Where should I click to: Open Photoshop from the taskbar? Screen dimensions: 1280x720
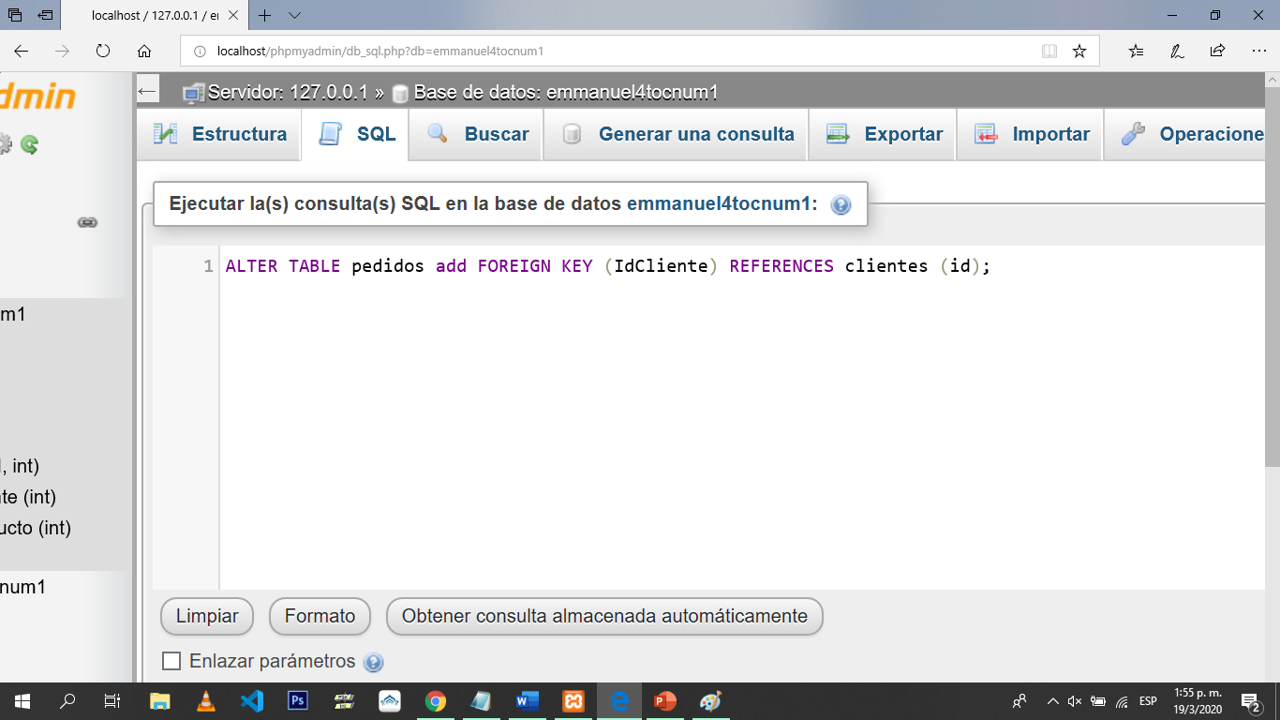click(297, 701)
